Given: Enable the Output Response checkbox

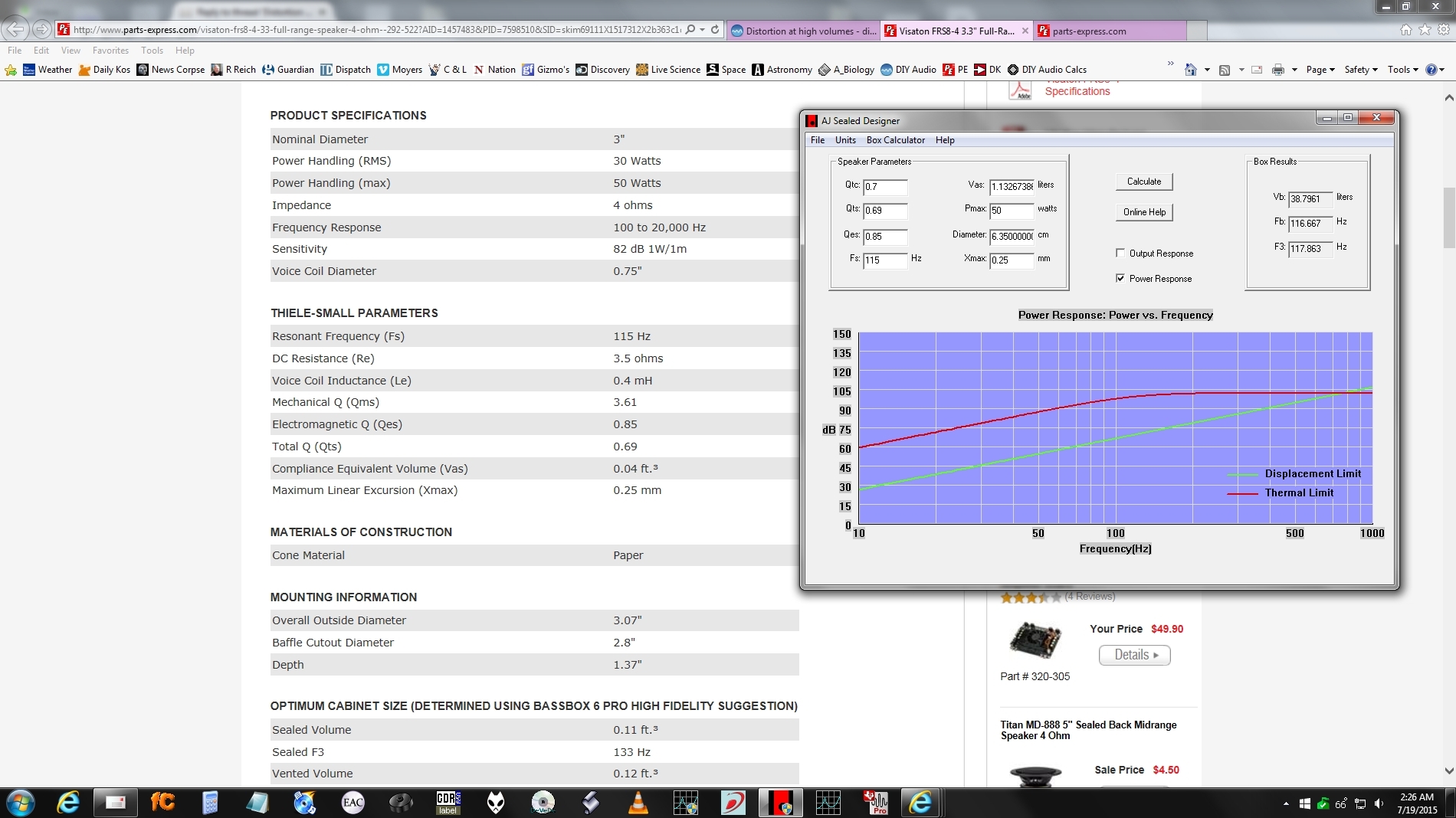Looking at the screenshot, I should 1120,253.
